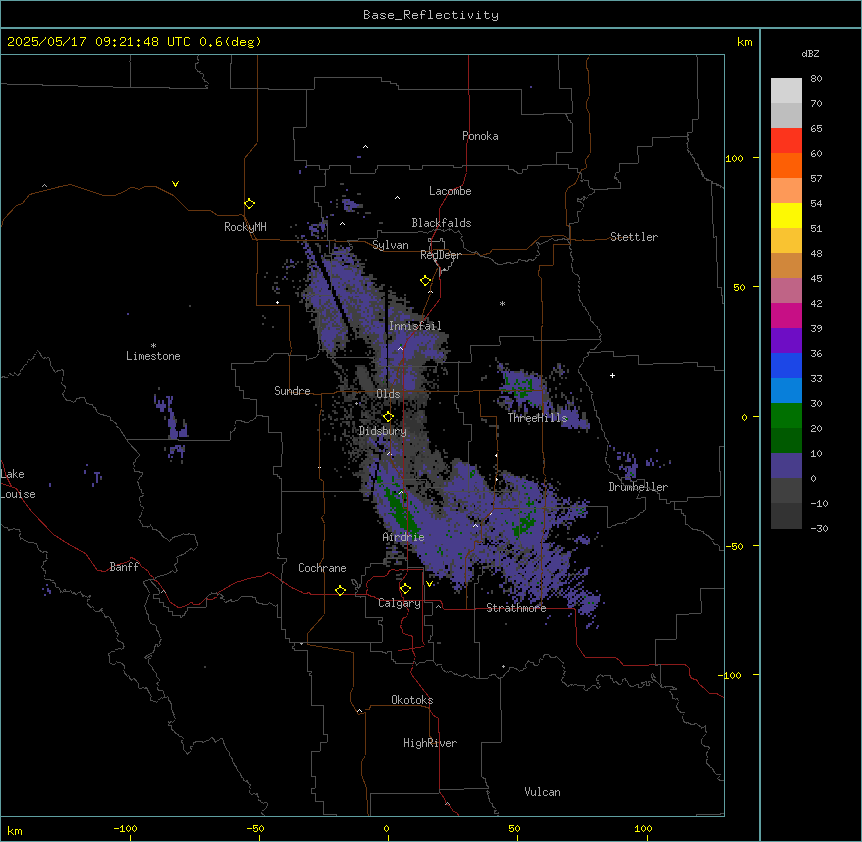Click the yellow diamond marker south of RedDeer
This screenshot has height=842, width=862.
(425, 280)
